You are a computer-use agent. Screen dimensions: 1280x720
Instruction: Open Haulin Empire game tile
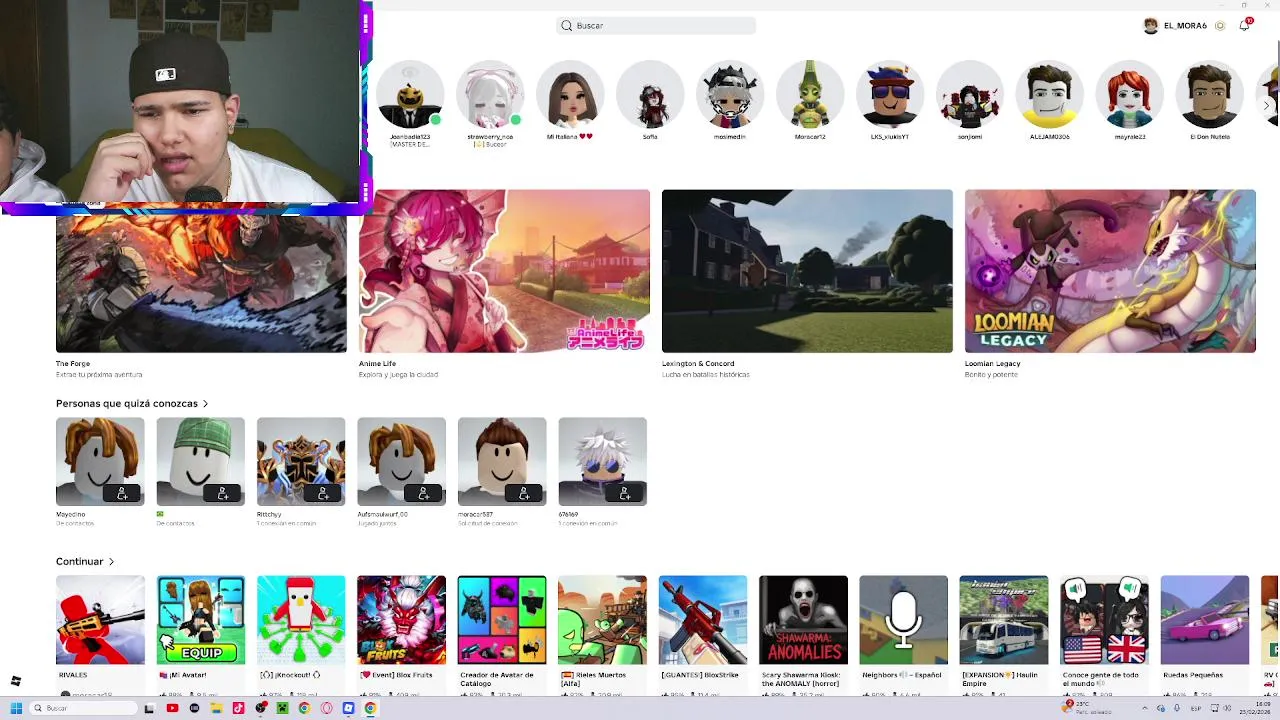(1004, 620)
